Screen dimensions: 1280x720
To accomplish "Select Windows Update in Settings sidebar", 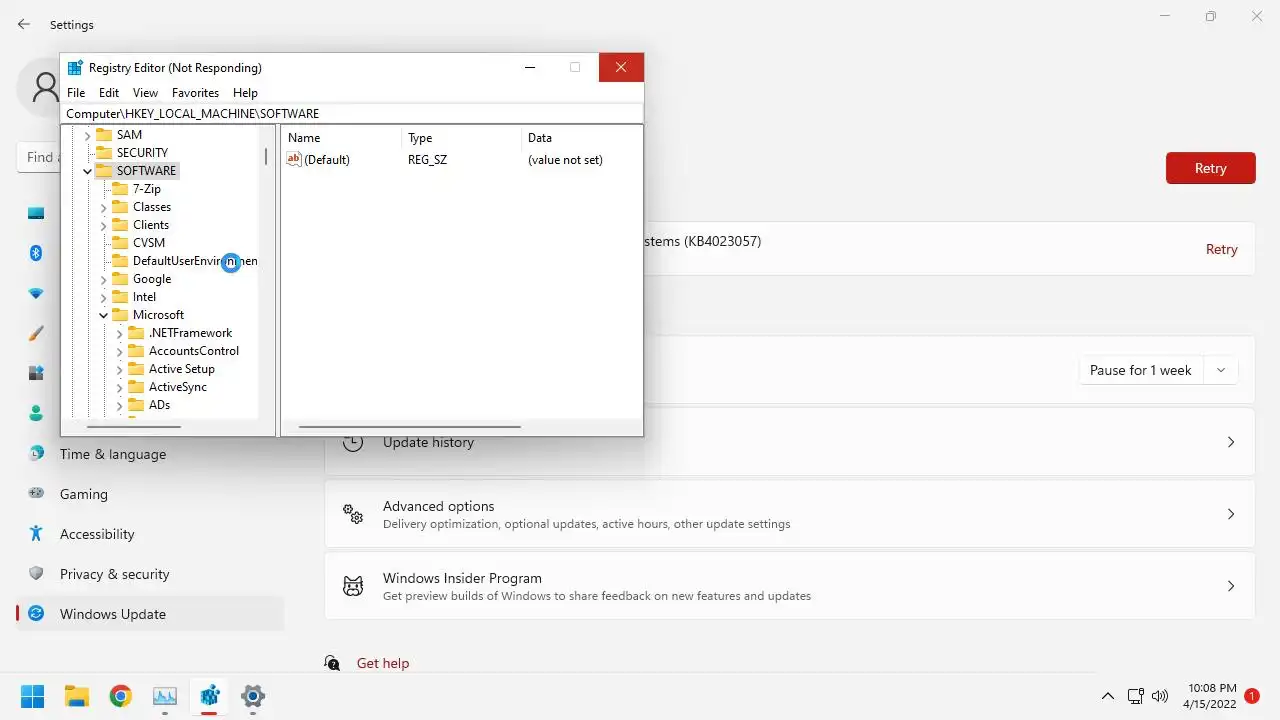I will [150, 614].
